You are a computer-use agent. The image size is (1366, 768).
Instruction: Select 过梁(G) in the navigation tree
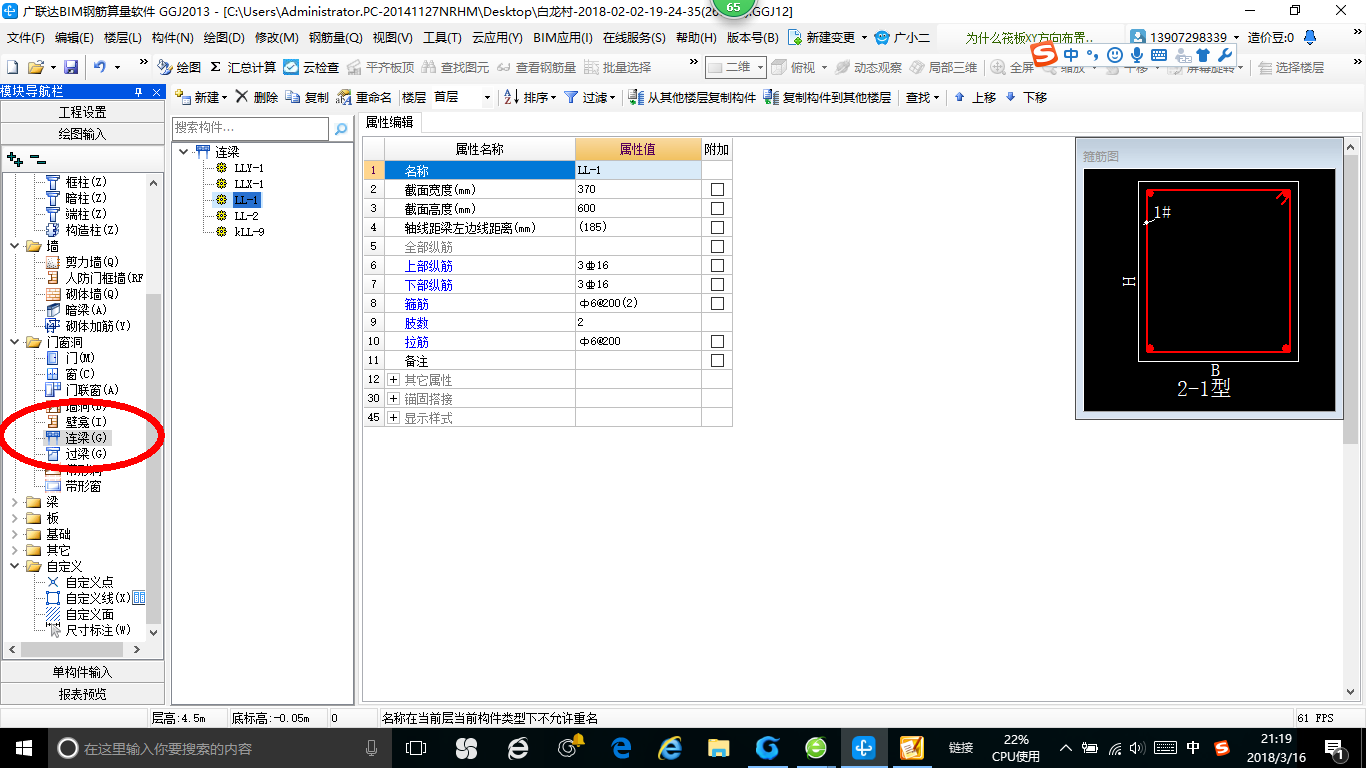point(86,454)
